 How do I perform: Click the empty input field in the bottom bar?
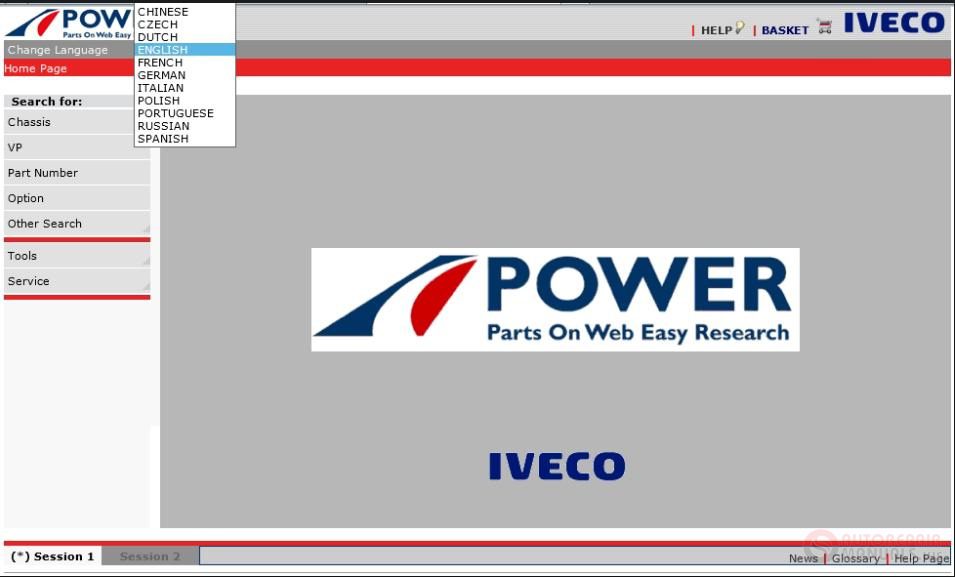point(400,556)
